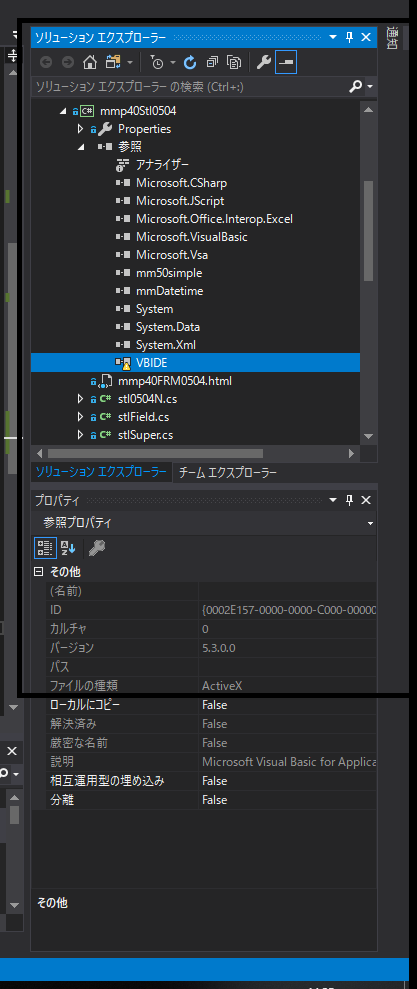Switch to ソリューション エクスプローラー tab
The height and width of the screenshot is (989, 417).
click(101, 472)
